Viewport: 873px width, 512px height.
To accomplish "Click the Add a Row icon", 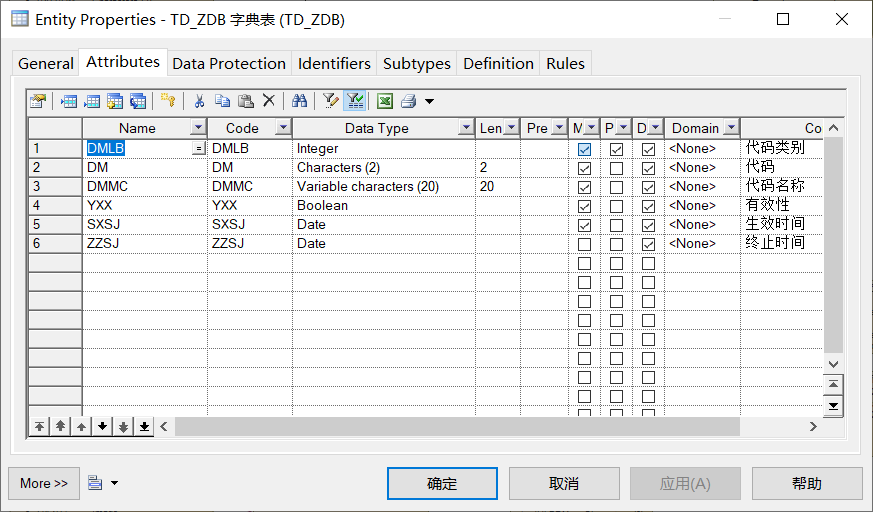I will [x=92, y=101].
